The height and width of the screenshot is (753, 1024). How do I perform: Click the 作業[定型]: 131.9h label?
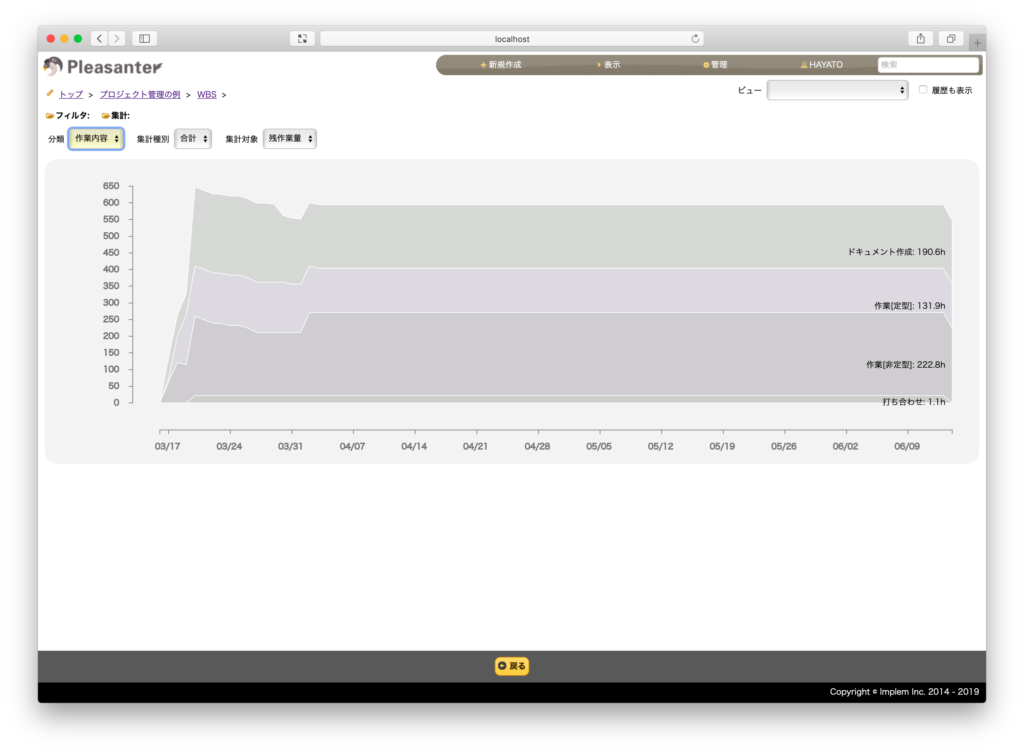pyautogui.click(x=909, y=306)
